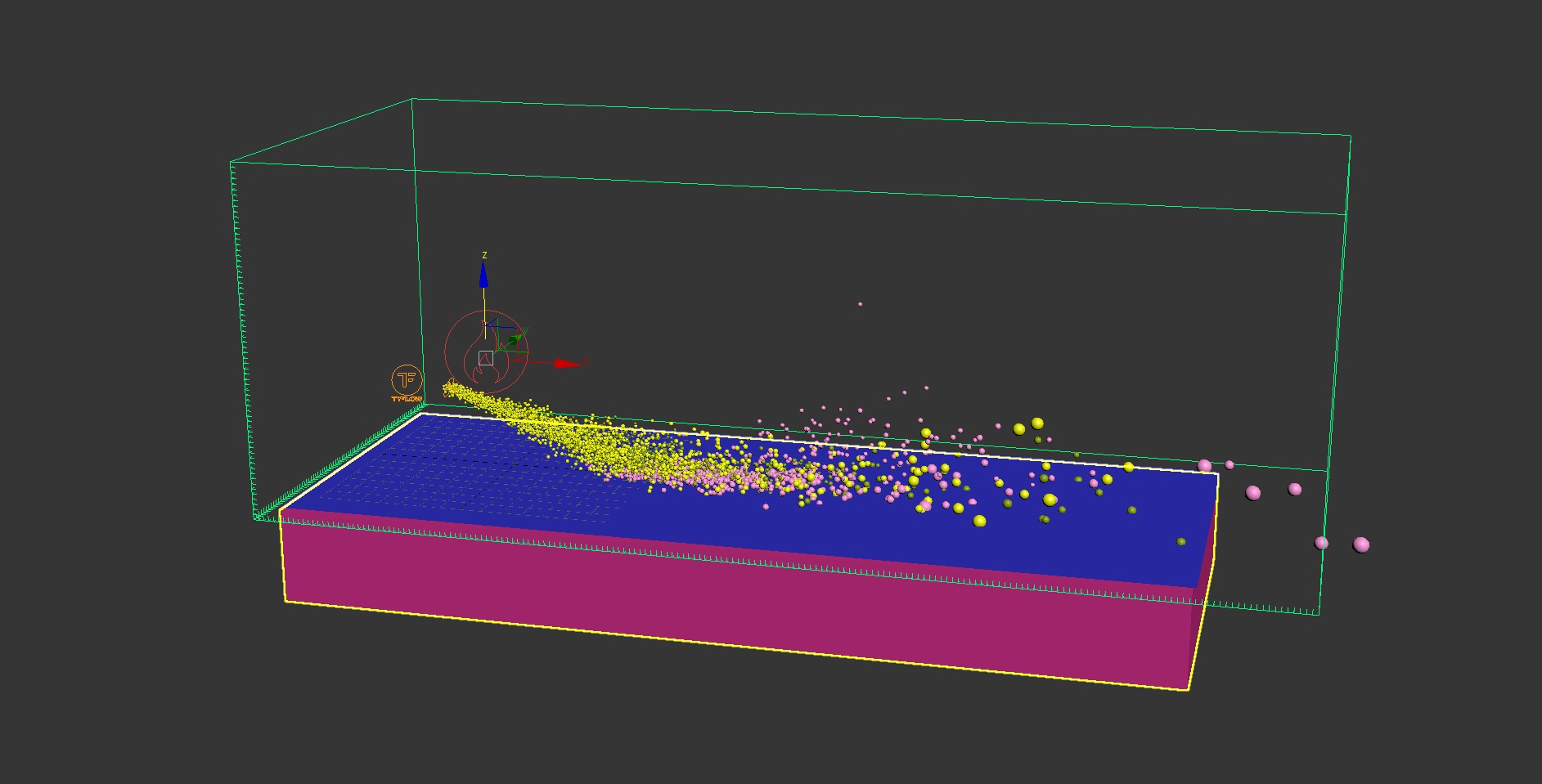Click the box's bottom-right yellow corner
This screenshot has height=784, width=1542.
[x=1188, y=690]
